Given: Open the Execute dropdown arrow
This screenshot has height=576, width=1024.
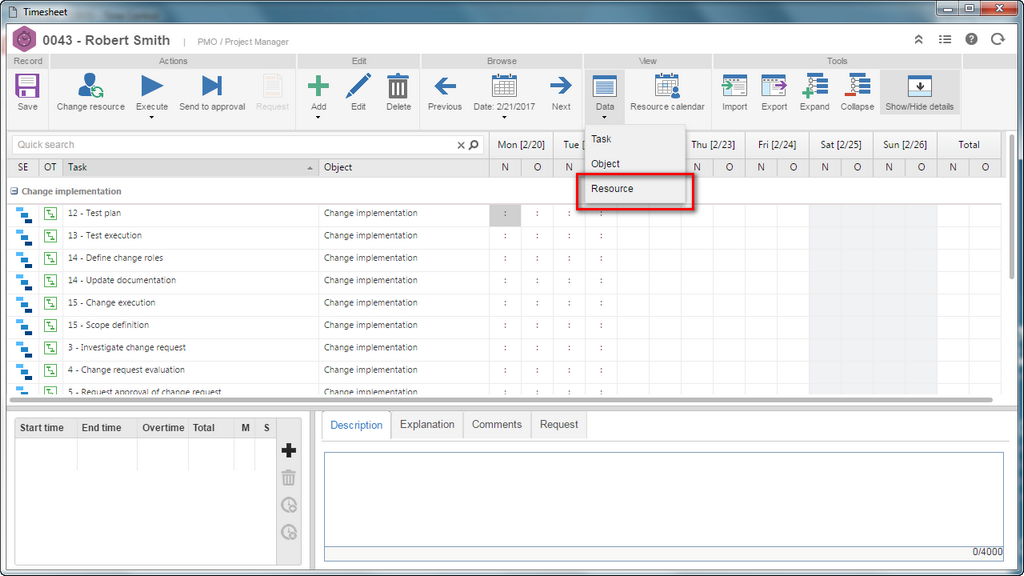Looking at the screenshot, I should point(152,118).
